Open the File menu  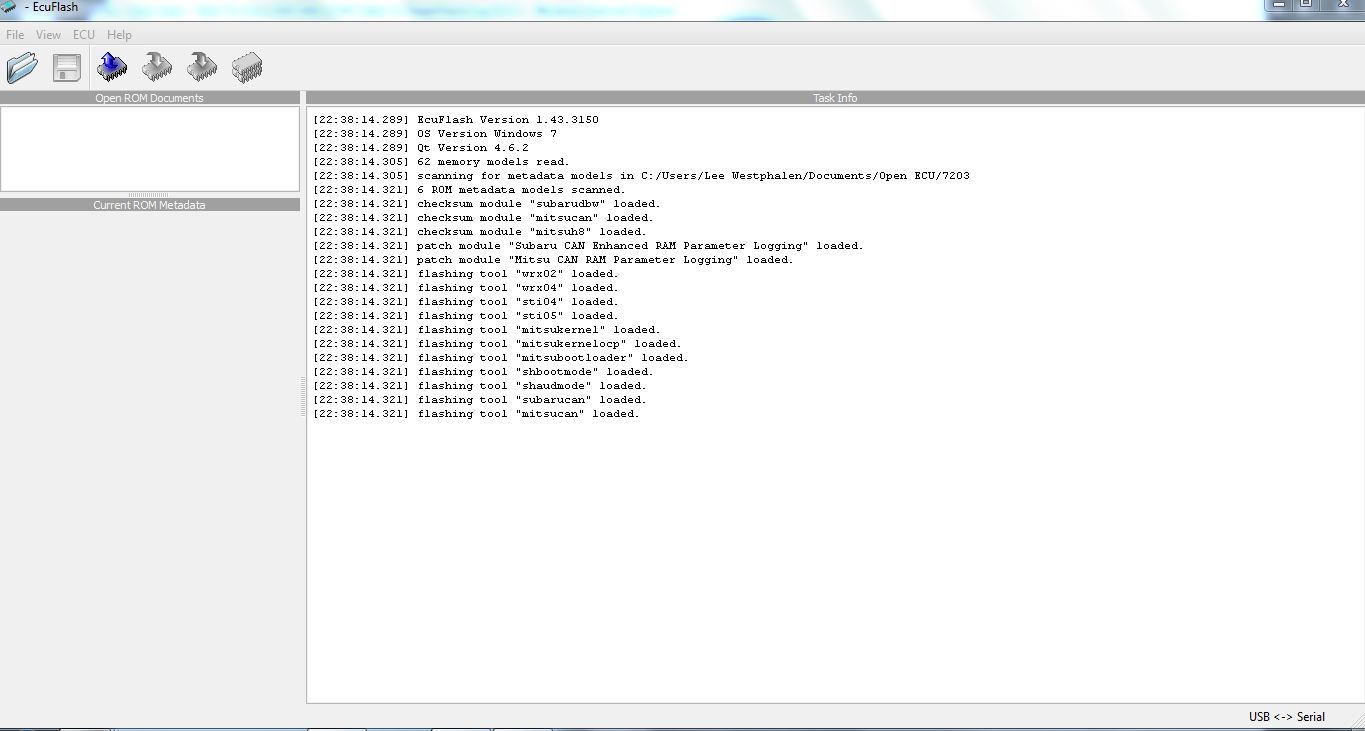coord(15,35)
